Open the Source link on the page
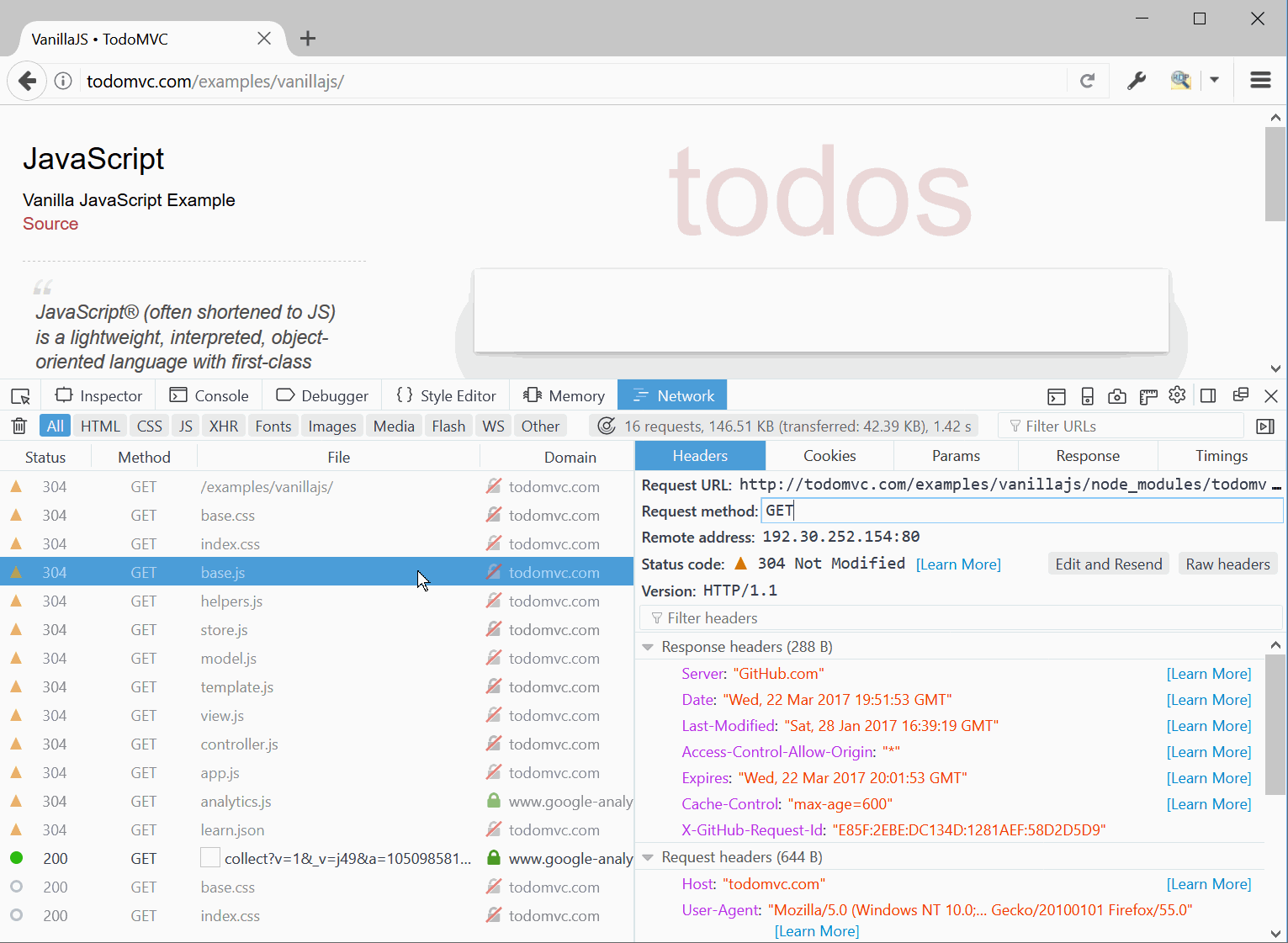The height and width of the screenshot is (943, 1288). click(50, 224)
